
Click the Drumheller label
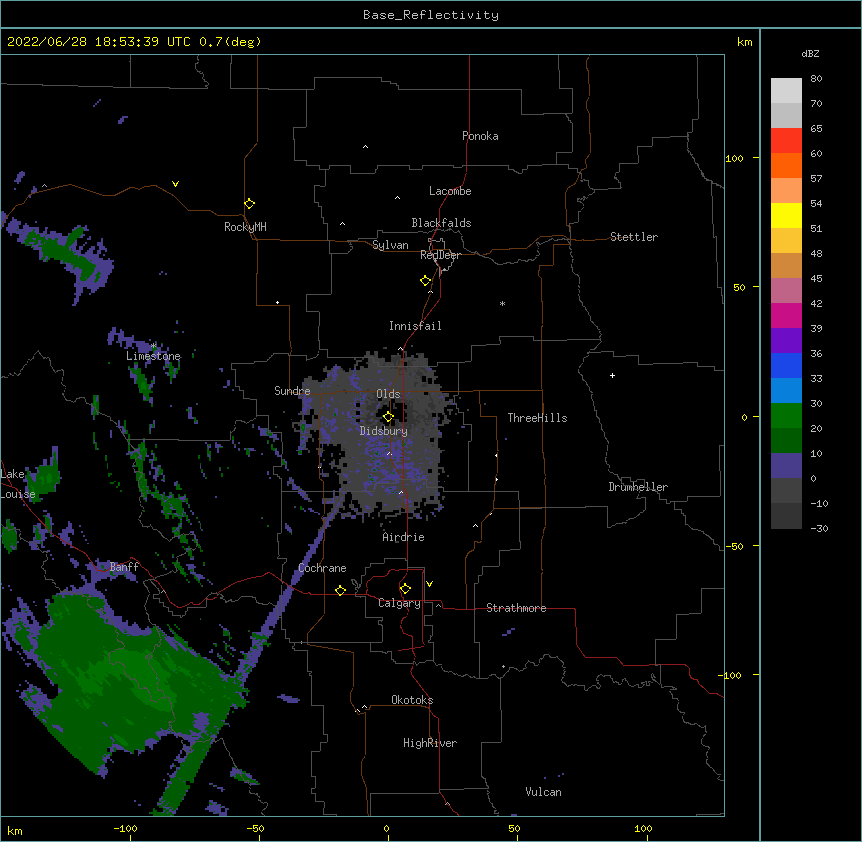[638, 487]
